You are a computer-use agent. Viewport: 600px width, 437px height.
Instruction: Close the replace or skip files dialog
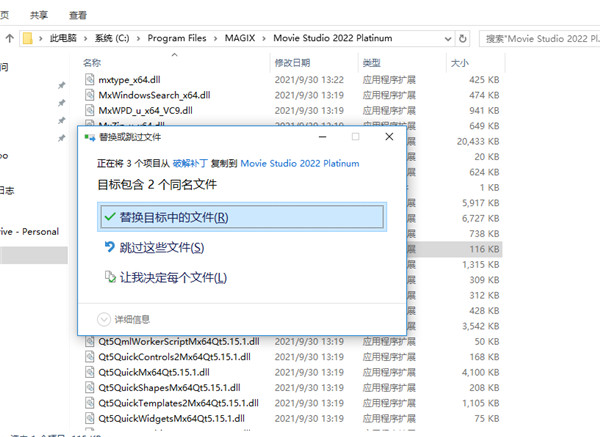(x=389, y=137)
